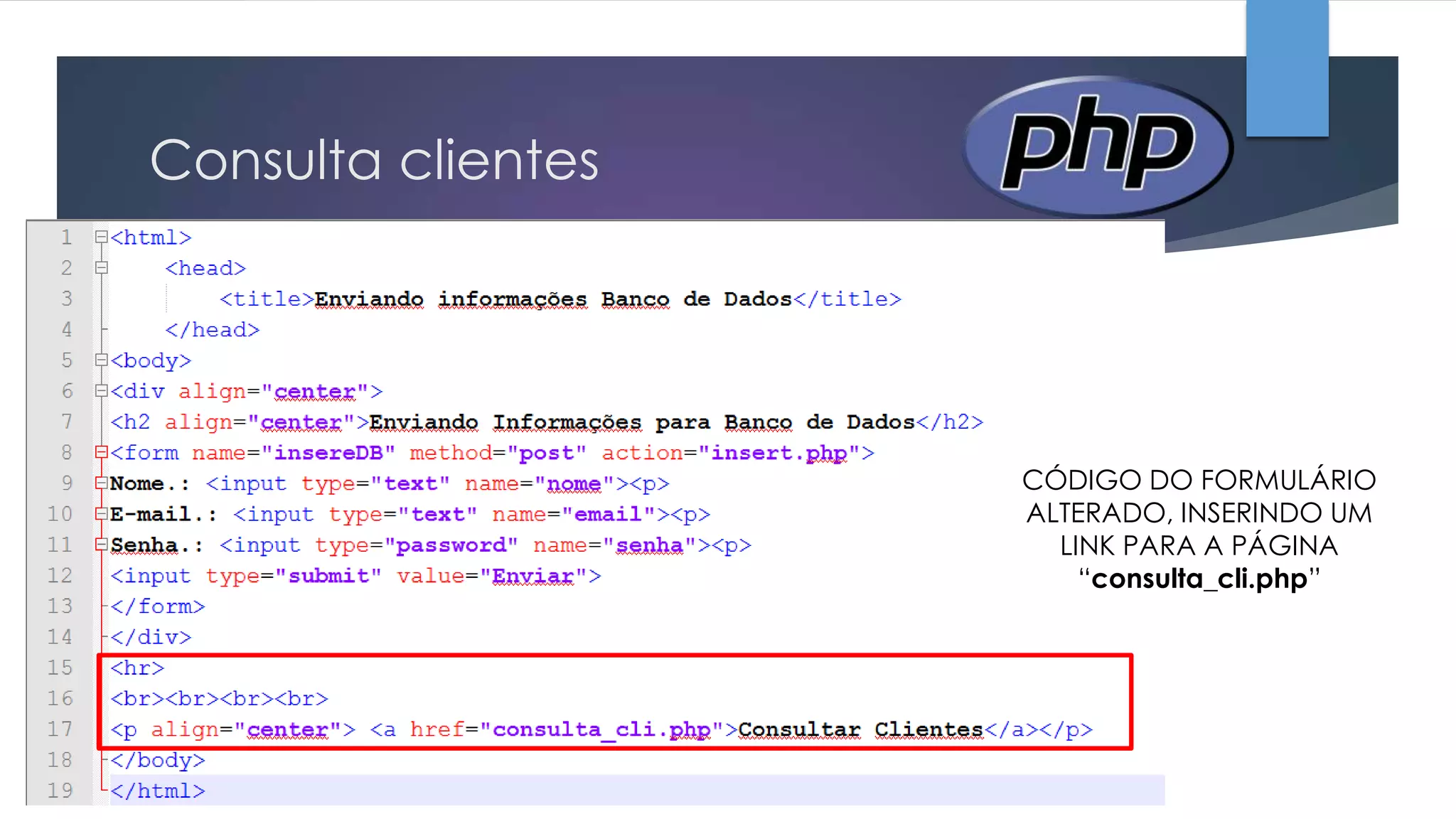Click the 'Senha.:' label in code

(x=156, y=545)
